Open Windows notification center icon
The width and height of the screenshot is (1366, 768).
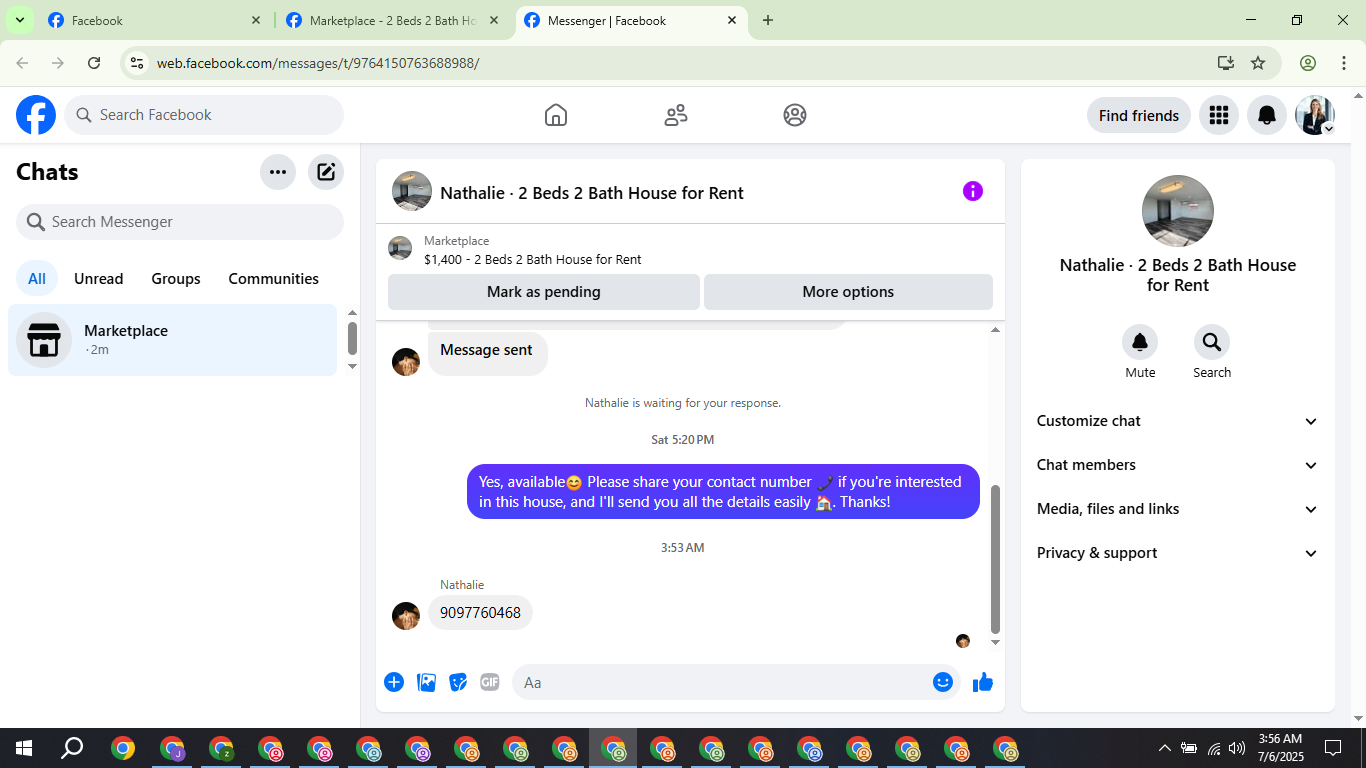tap(1333, 748)
